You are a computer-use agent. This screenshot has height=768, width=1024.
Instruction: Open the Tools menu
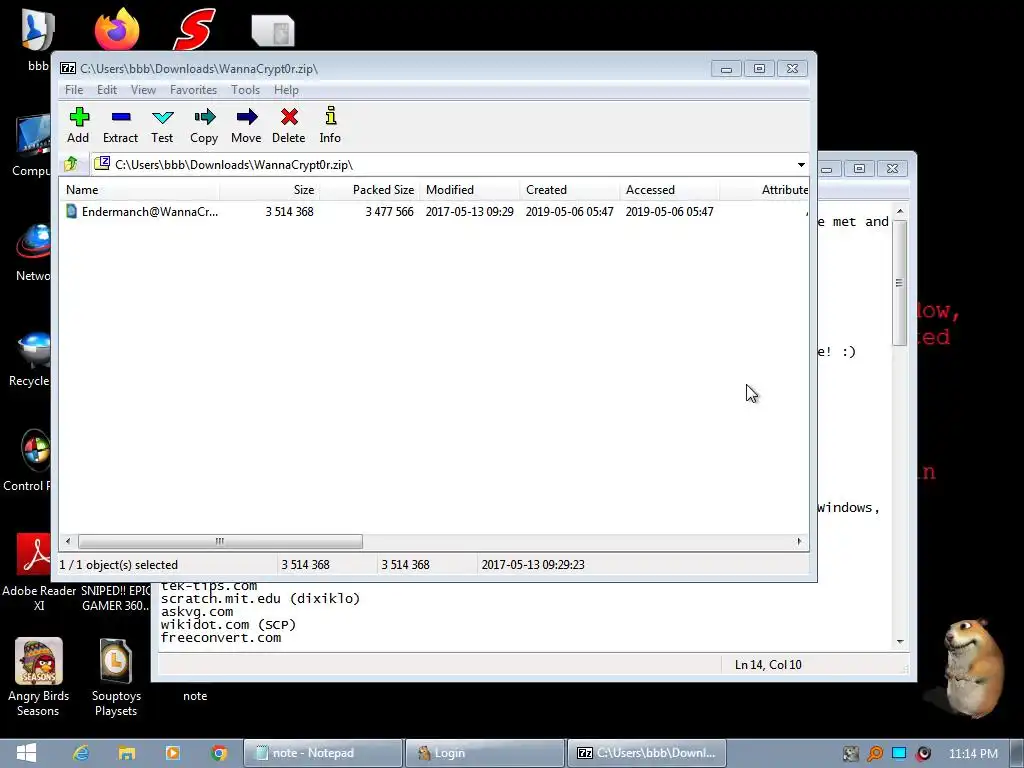pos(246,90)
